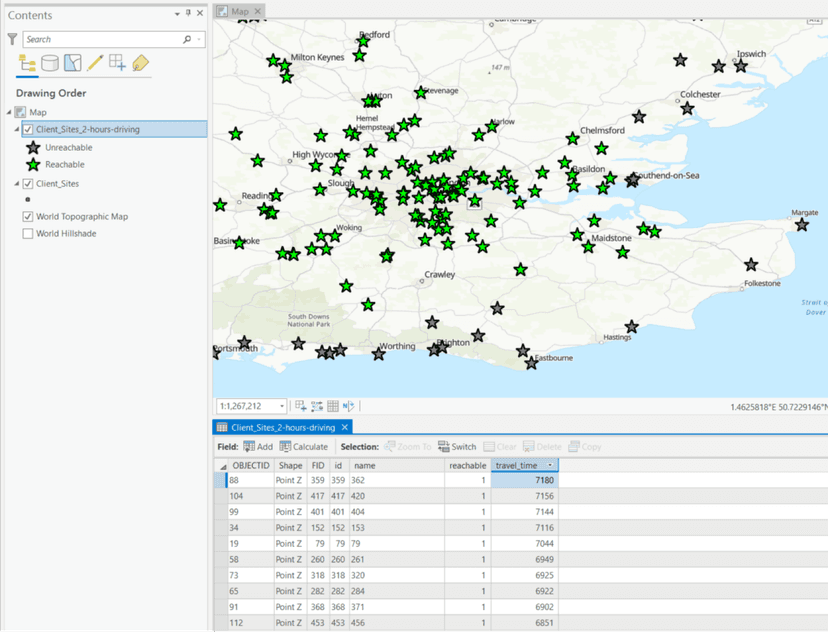Switch to List By Data Source view
This screenshot has width=828, height=632.
click(x=50, y=64)
